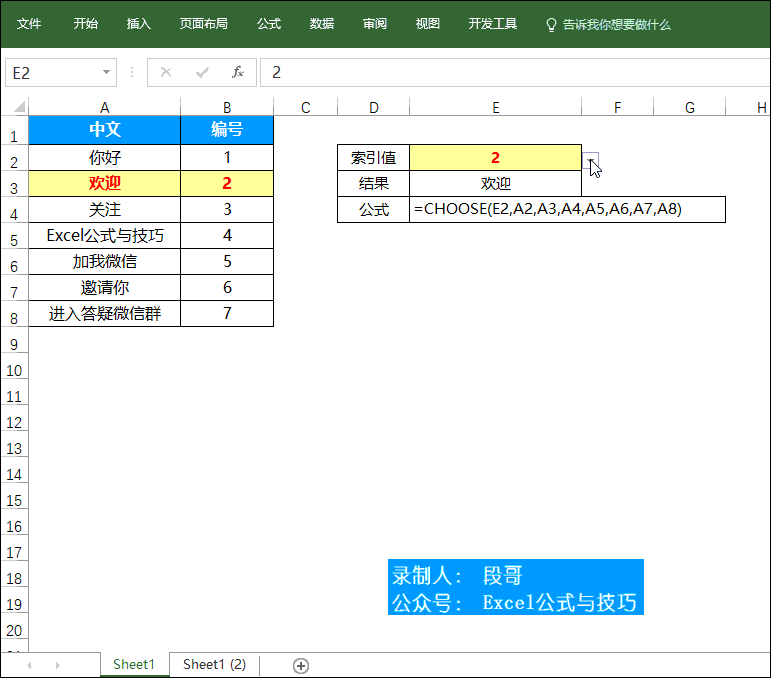This screenshot has height=678, width=771.
Task: Open the dropdown arrow beside cell E2
Action: 591,159
